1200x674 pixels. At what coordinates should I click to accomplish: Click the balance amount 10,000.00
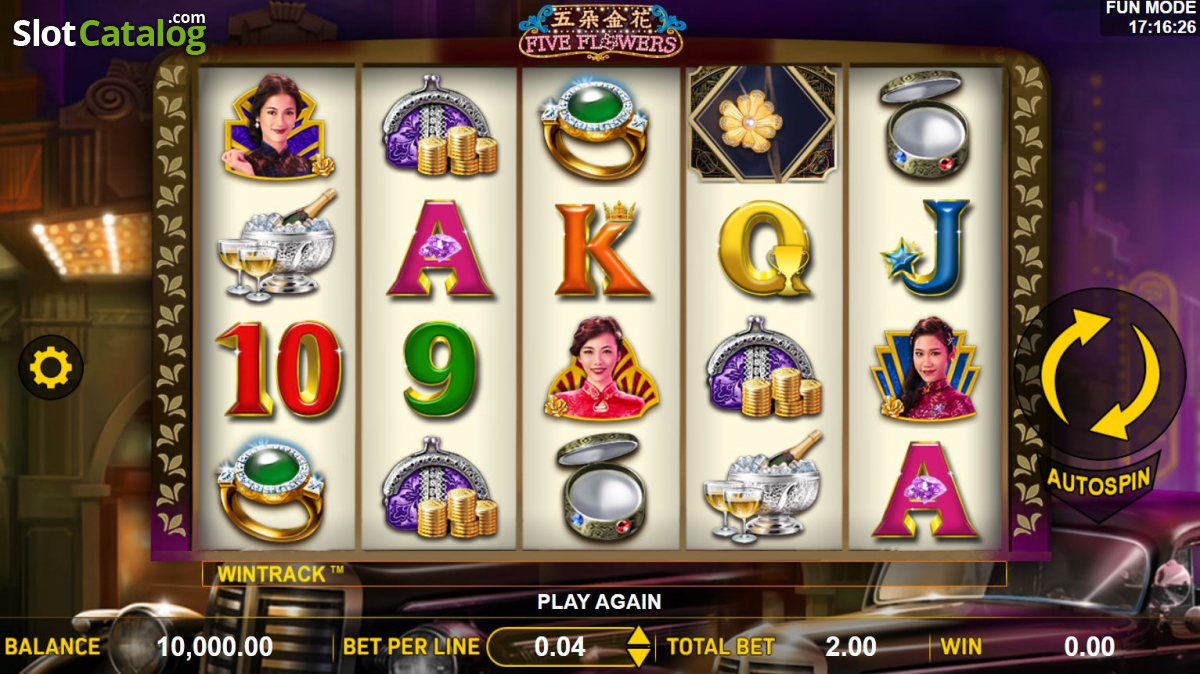215,647
